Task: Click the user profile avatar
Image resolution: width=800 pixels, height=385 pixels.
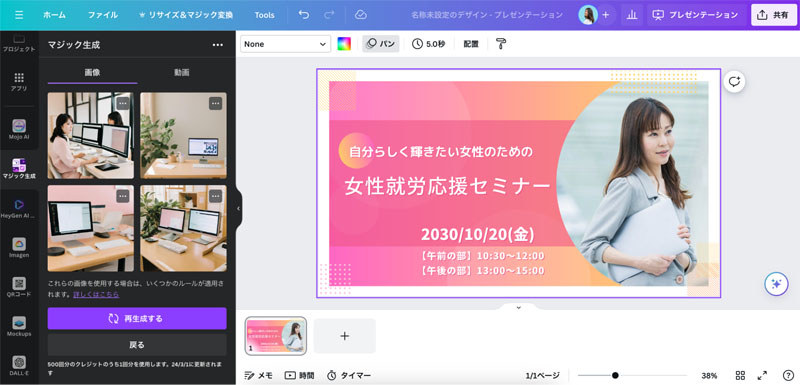Action: pos(588,15)
